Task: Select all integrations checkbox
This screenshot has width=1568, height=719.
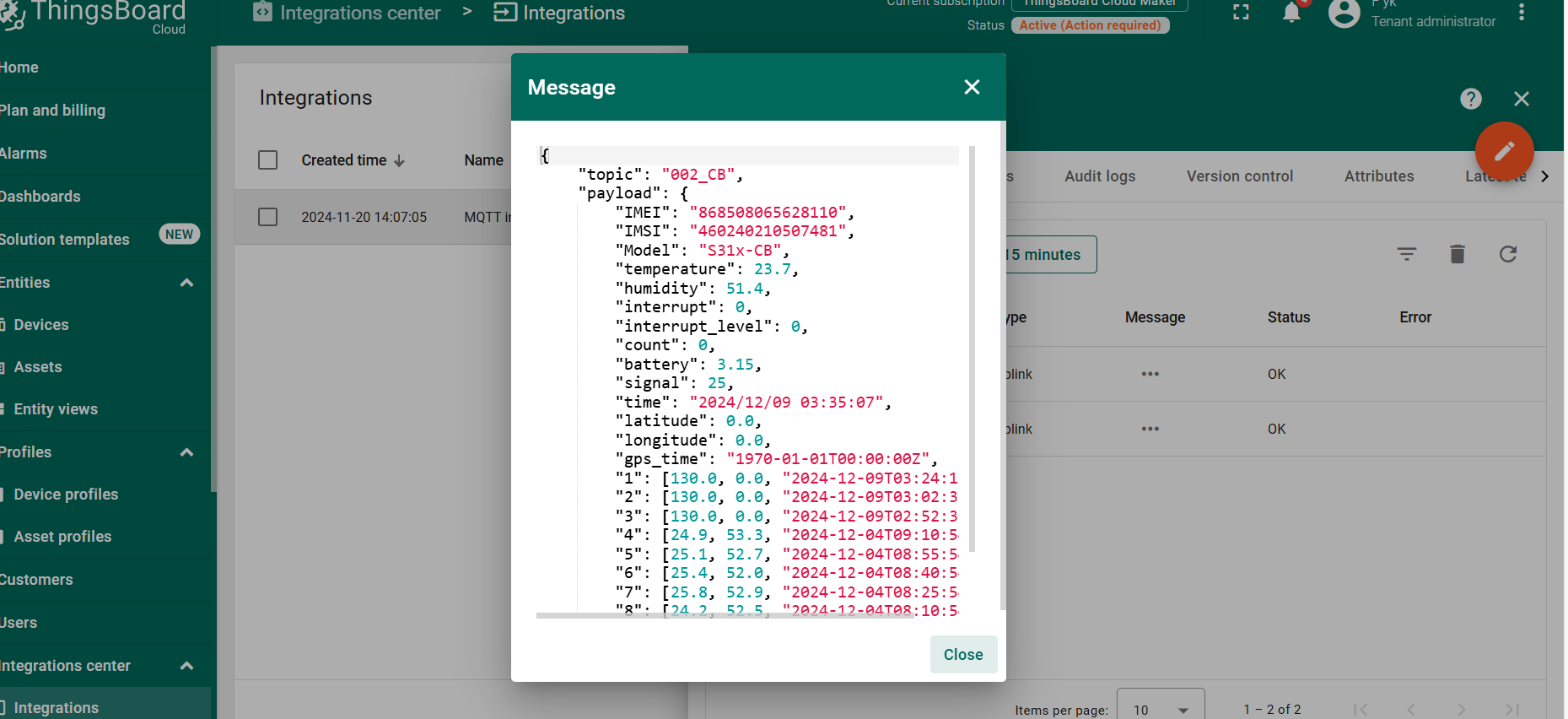Action: pyautogui.click(x=268, y=160)
